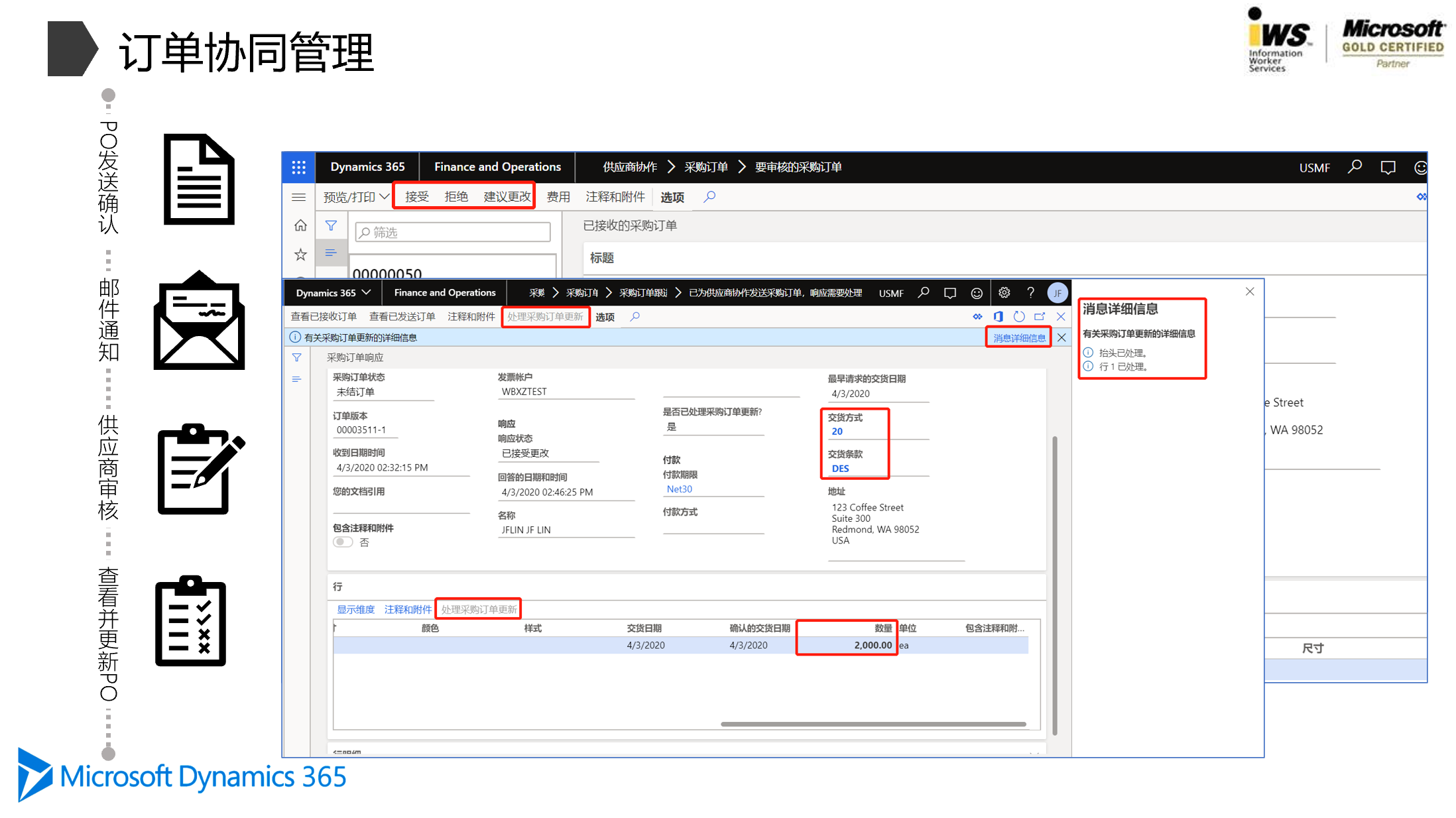Image resolution: width=1456 pixels, height=818 pixels.
Task: Go to Home icon in left sidebar
Action: (x=300, y=226)
